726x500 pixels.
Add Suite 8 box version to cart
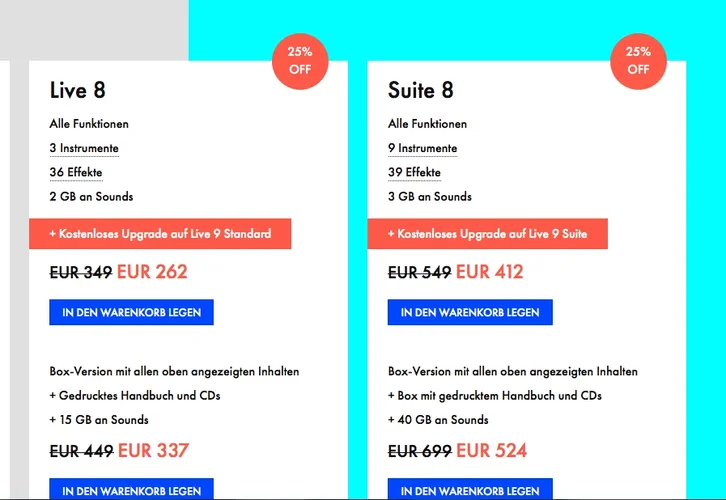point(470,490)
